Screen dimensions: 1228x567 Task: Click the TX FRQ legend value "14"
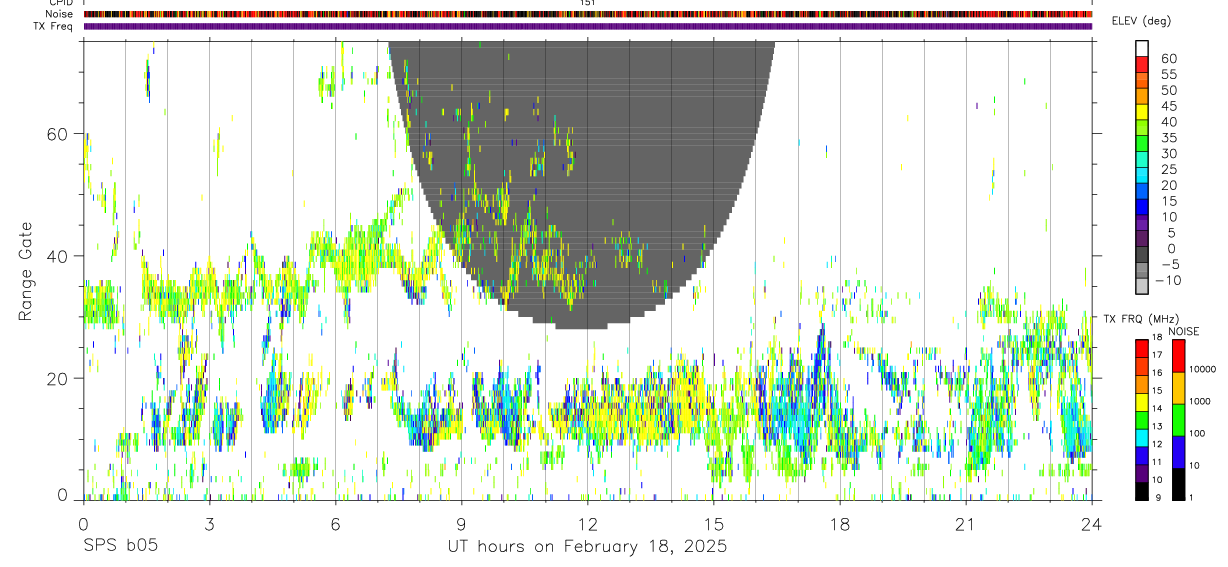point(1156,408)
